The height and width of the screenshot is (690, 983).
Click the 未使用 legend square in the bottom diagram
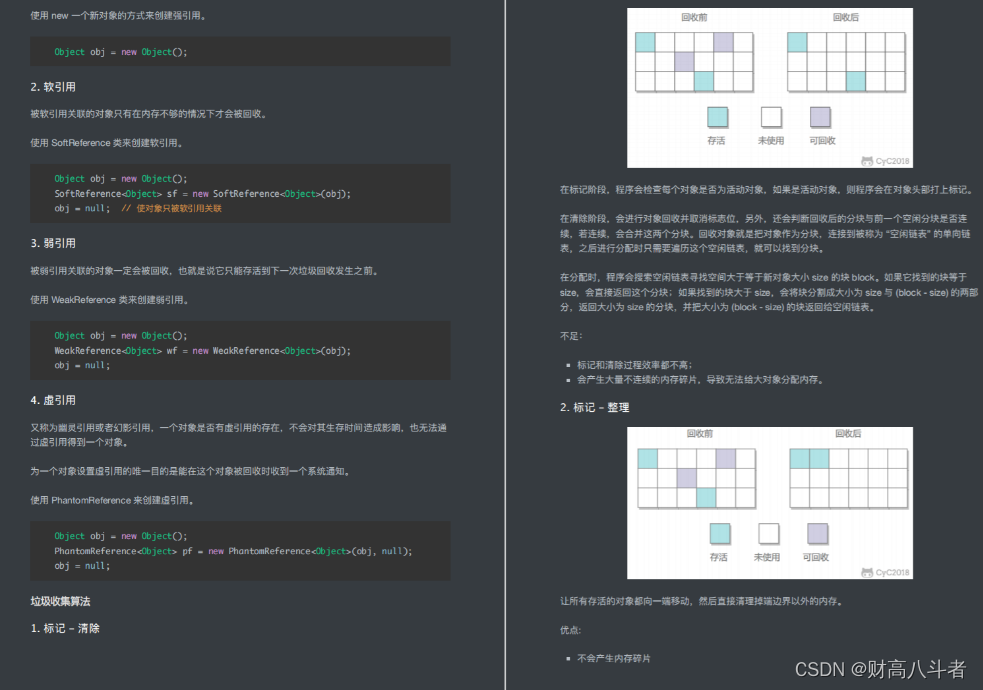(770, 533)
